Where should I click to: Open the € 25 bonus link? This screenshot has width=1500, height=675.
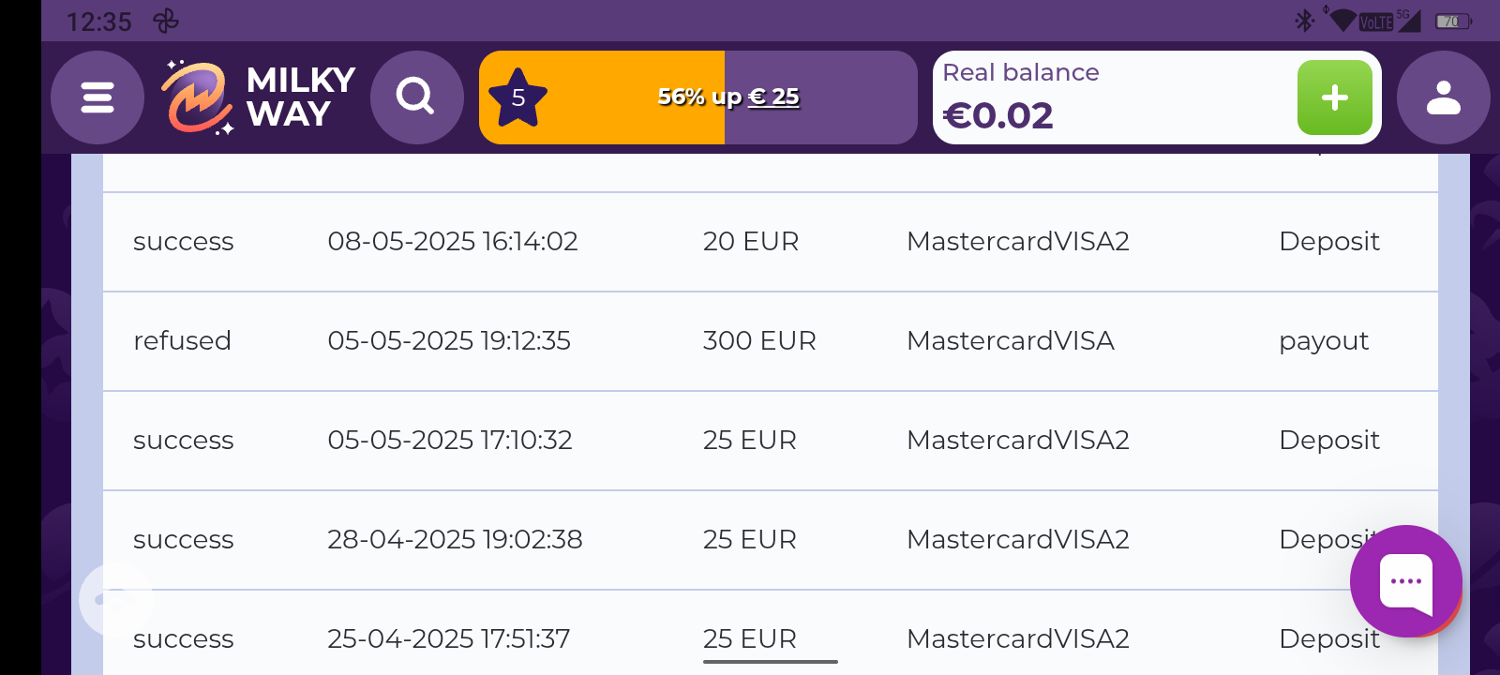click(774, 97)
